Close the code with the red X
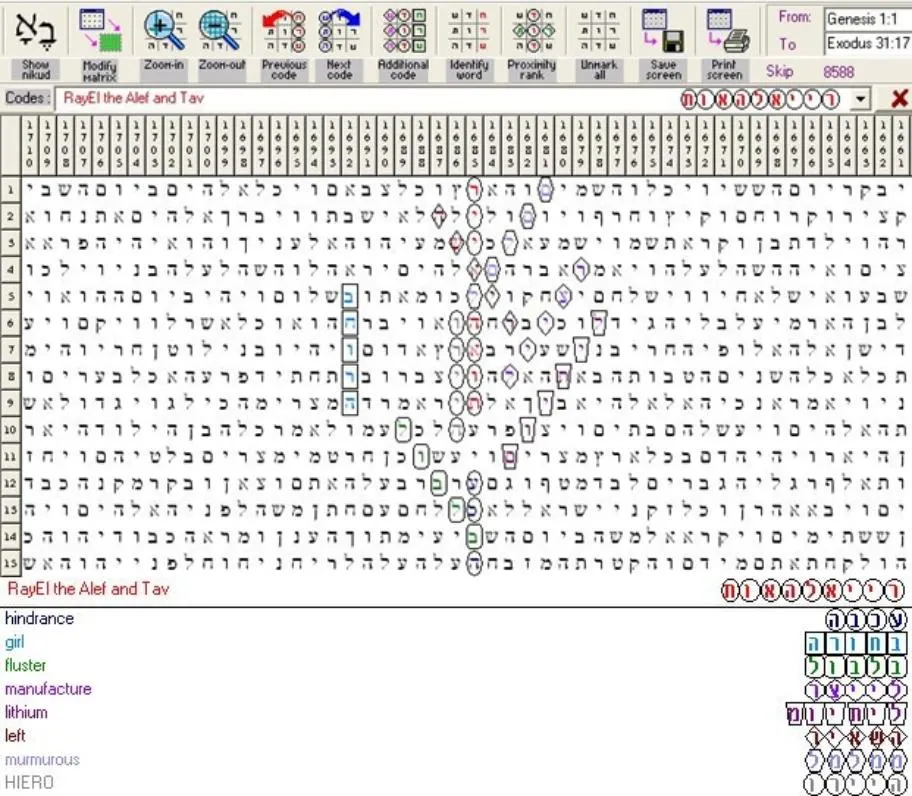 pyautogui.click(x=899, y=98)
